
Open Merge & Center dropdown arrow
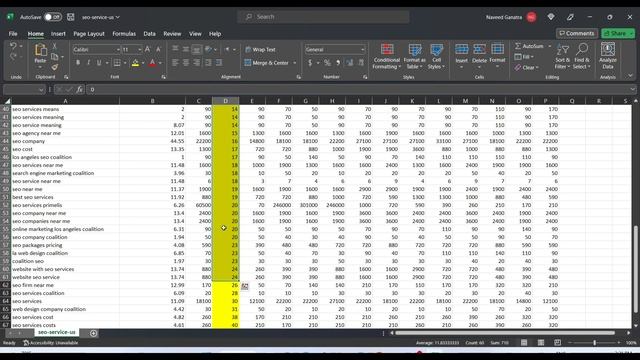295,63
